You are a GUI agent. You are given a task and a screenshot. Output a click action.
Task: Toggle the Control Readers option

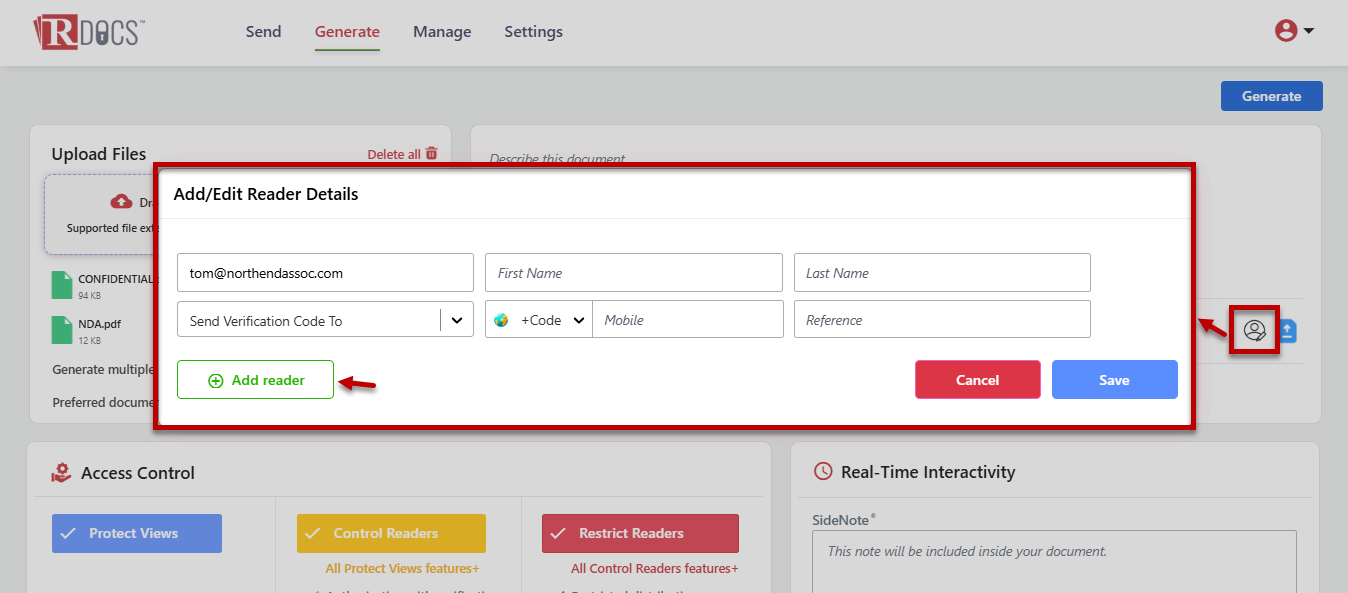(x=391, y=534)
